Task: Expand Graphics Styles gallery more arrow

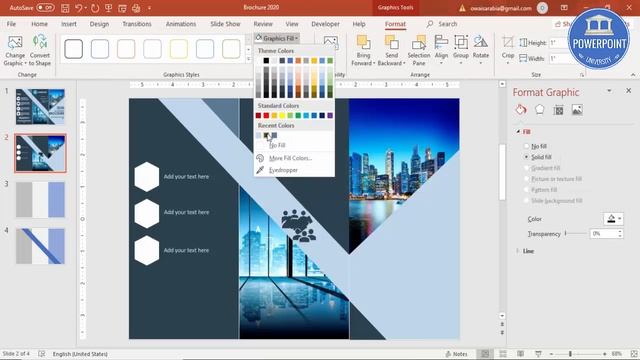Action: (248, 60)
